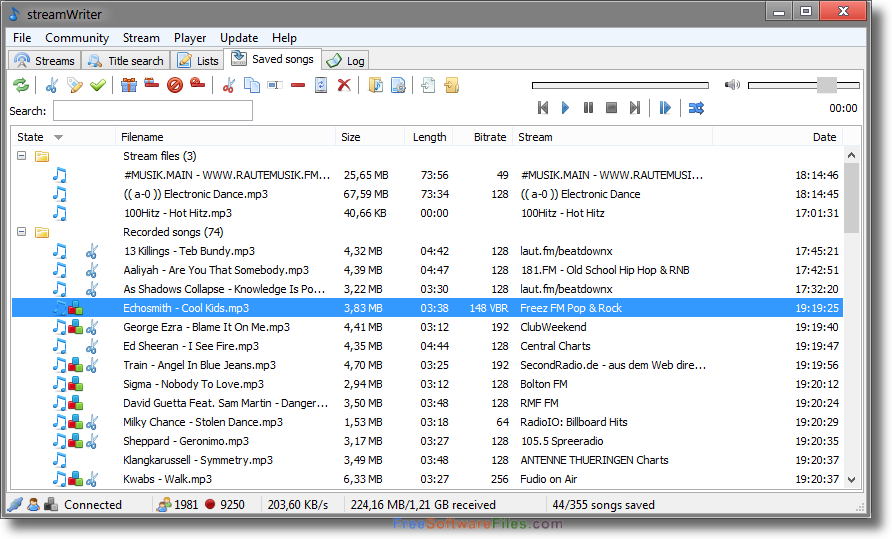The image size is (892, 539).
Task: Click the status bar plug connection icon
Action: pyautogui.click(x=15, y=504)
